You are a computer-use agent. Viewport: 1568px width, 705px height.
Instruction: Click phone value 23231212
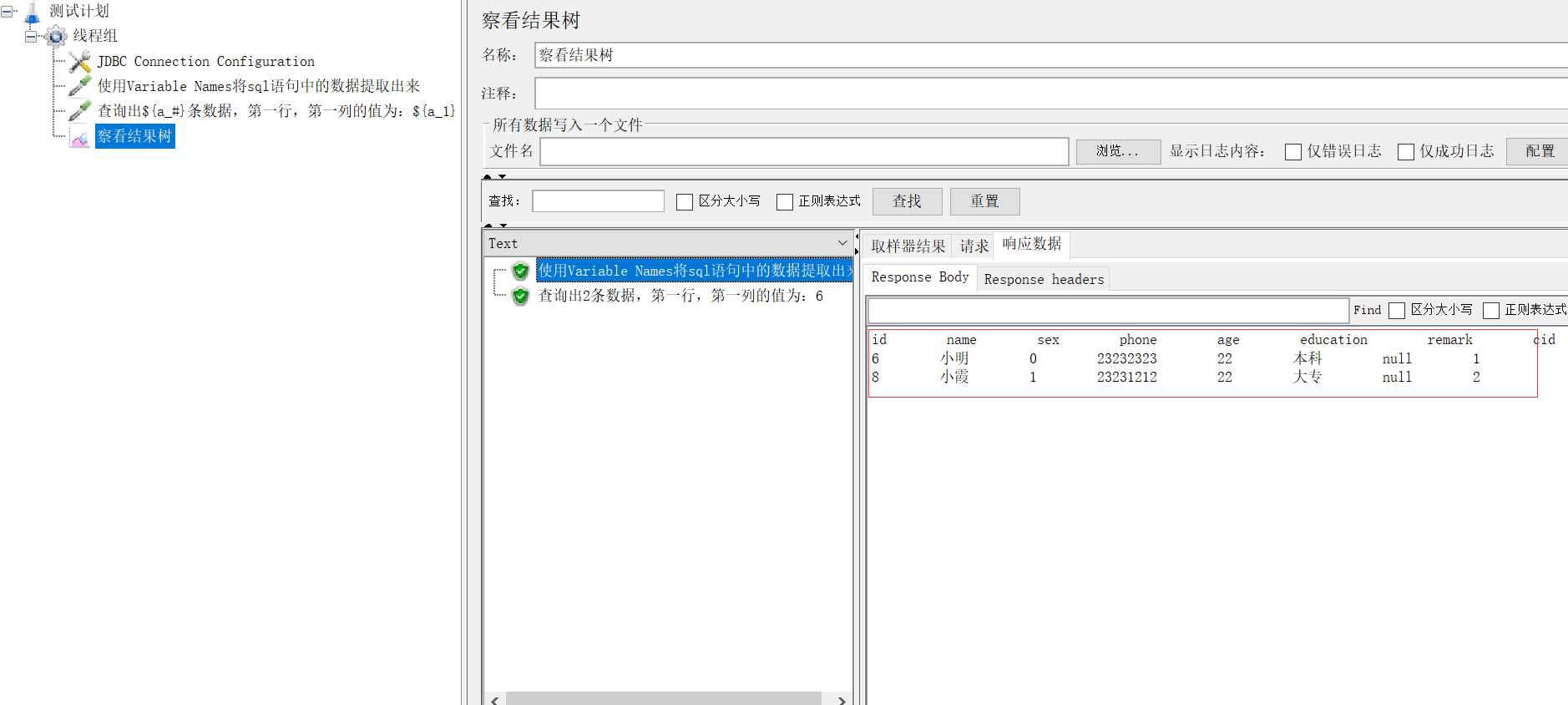[1126, 377]
